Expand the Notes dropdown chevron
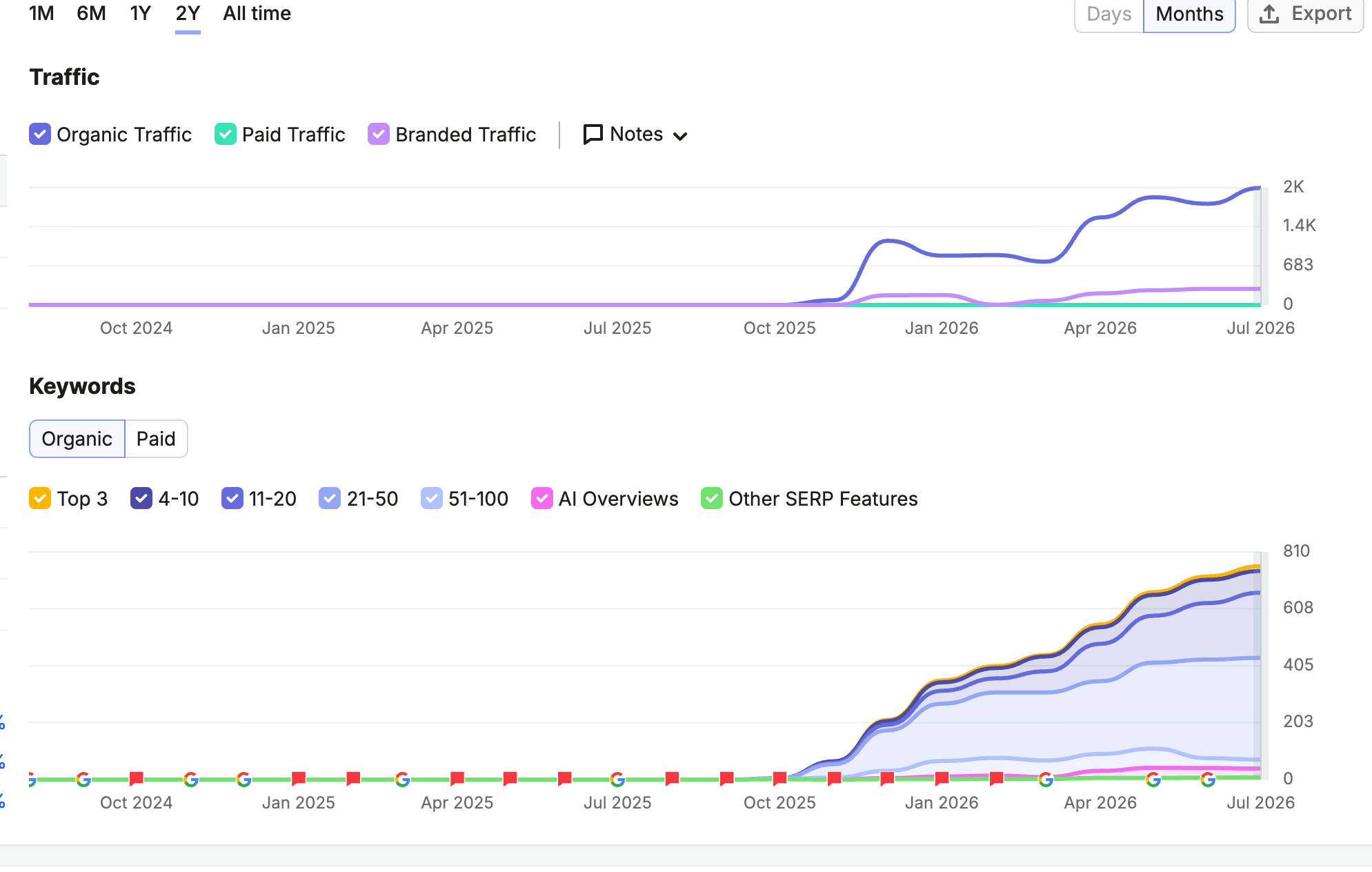Viewport: 1372px width, 872px height. 680,136
